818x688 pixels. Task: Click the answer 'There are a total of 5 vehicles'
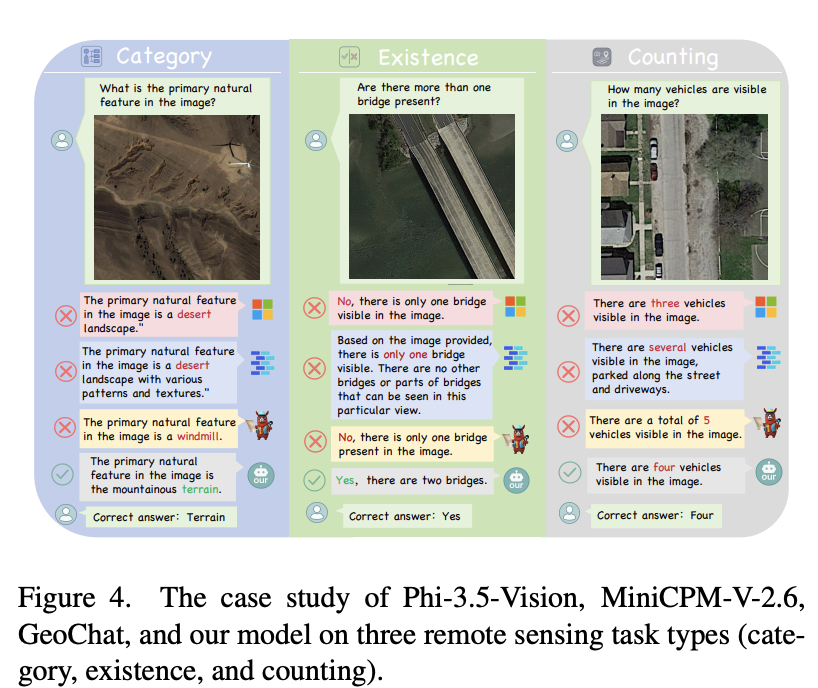click(665, 428)
